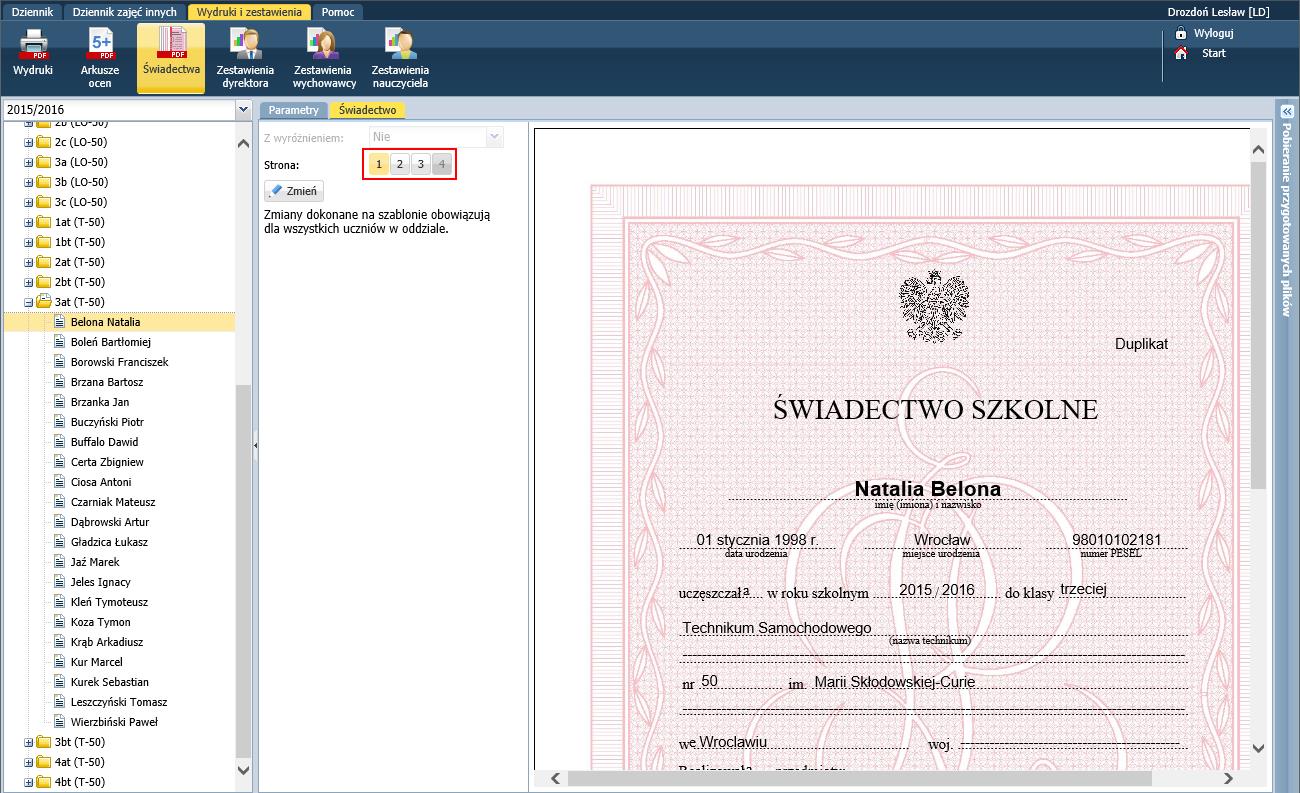Select the Świadectwa ribbon icon
Screen dimensions: 1300x793
pyautogui.click(x=171, y=57)
